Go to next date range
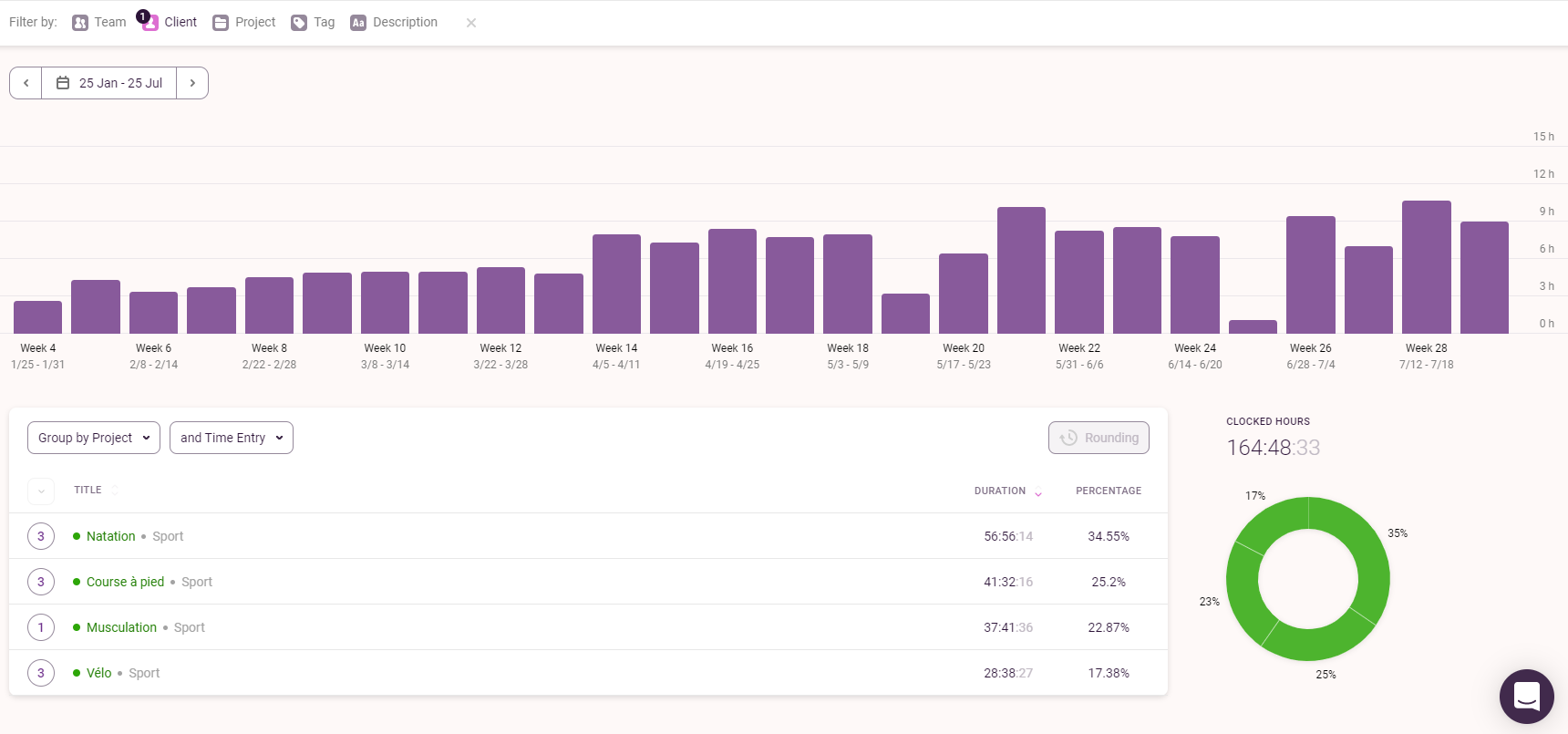Image resolution: width=1568 pixels, height=734 pixels. (192, 83)
